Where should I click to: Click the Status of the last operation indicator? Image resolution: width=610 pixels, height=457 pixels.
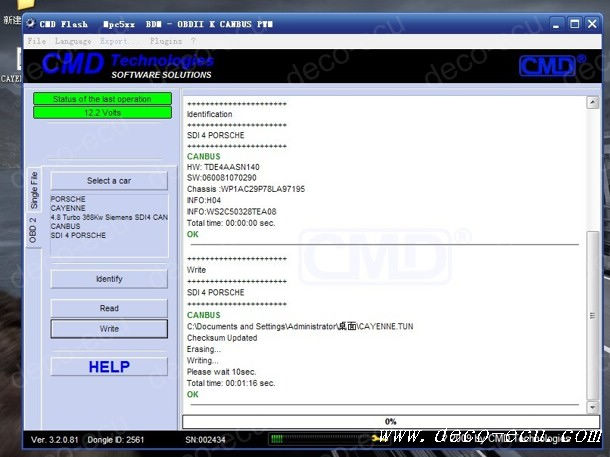point(102,99)
